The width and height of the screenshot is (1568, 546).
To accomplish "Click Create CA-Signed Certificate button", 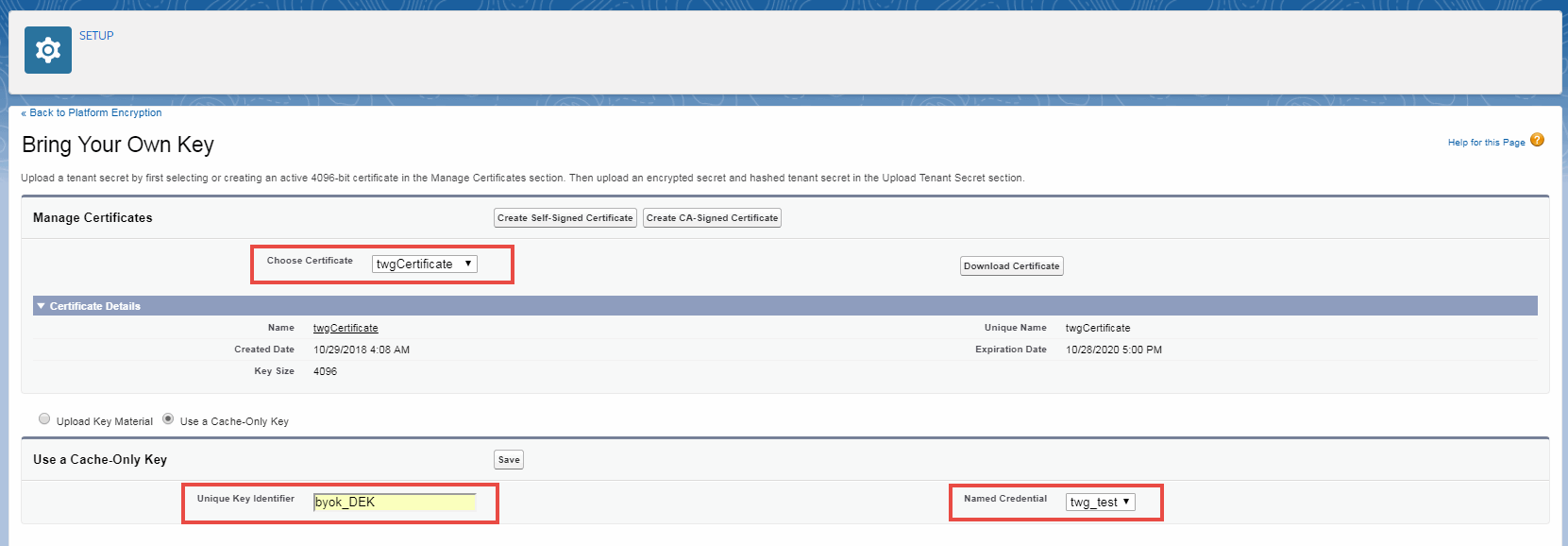I will pyautogui.click(x=712, y=218).
